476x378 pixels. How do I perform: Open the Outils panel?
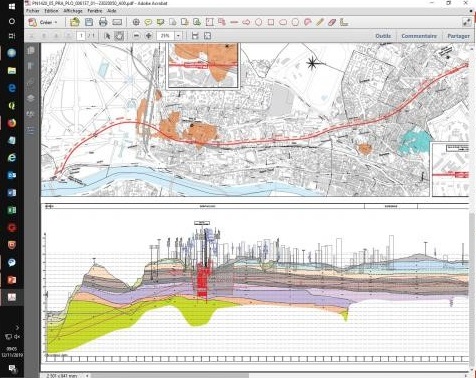(x=383, y=36)
